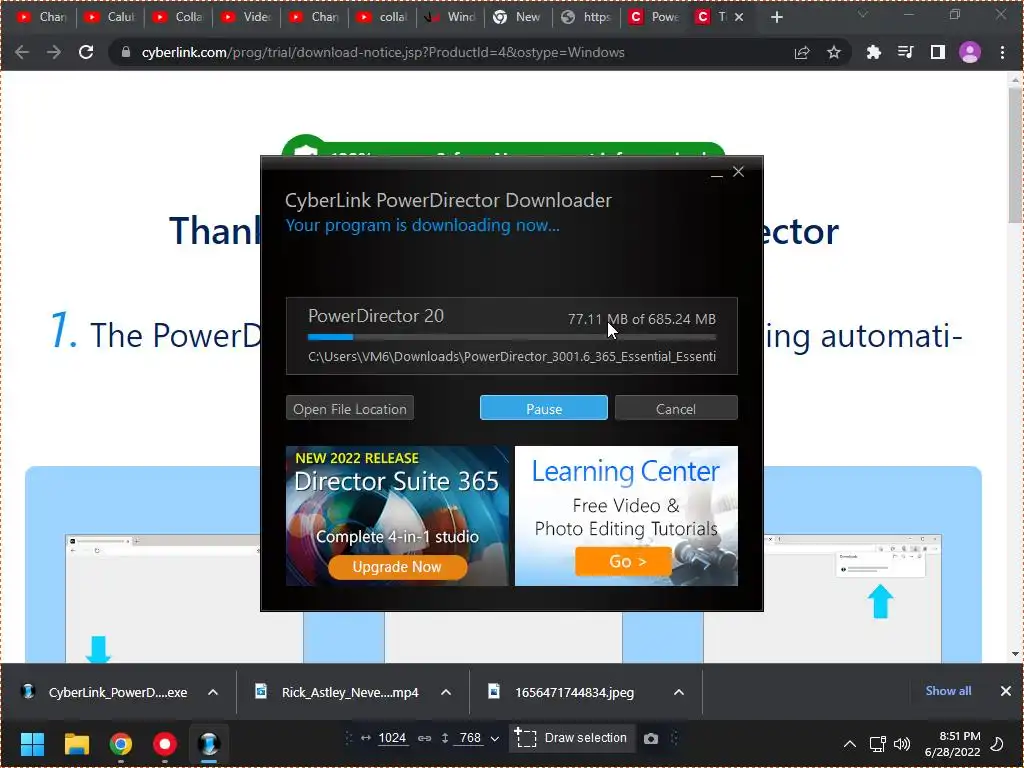The height and width of the screenshot is (768, 1024).
Task: Click the capture width field 1024
Action: pyautogui.click(x=392, y=738)
